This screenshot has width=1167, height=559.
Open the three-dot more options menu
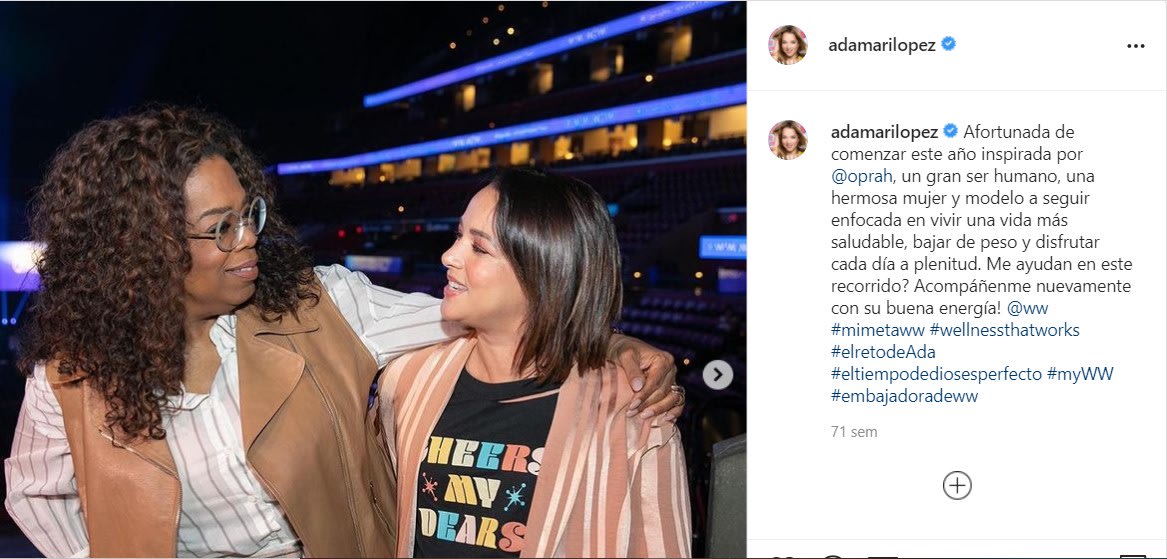[1135, 46]
